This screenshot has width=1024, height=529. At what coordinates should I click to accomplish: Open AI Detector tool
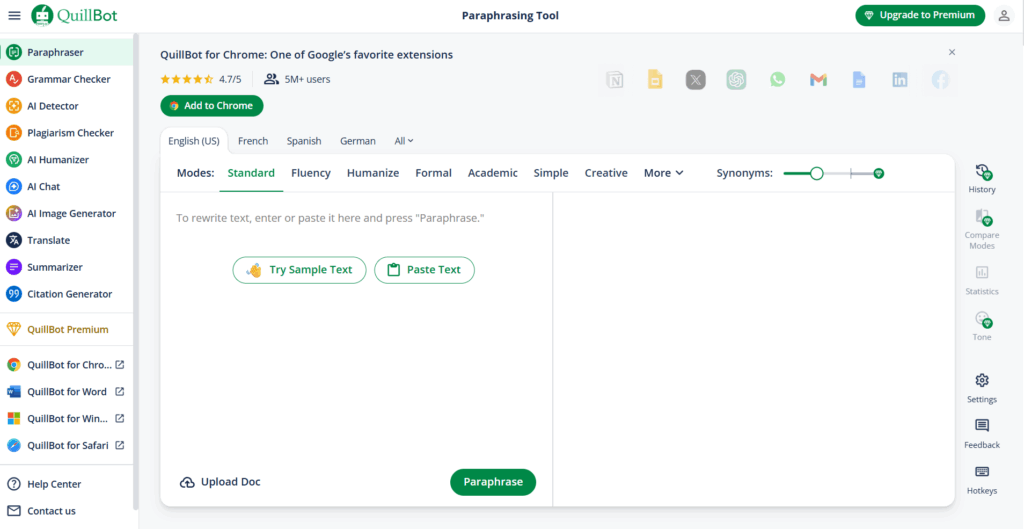pyautogui.click(x=67, y=106)
